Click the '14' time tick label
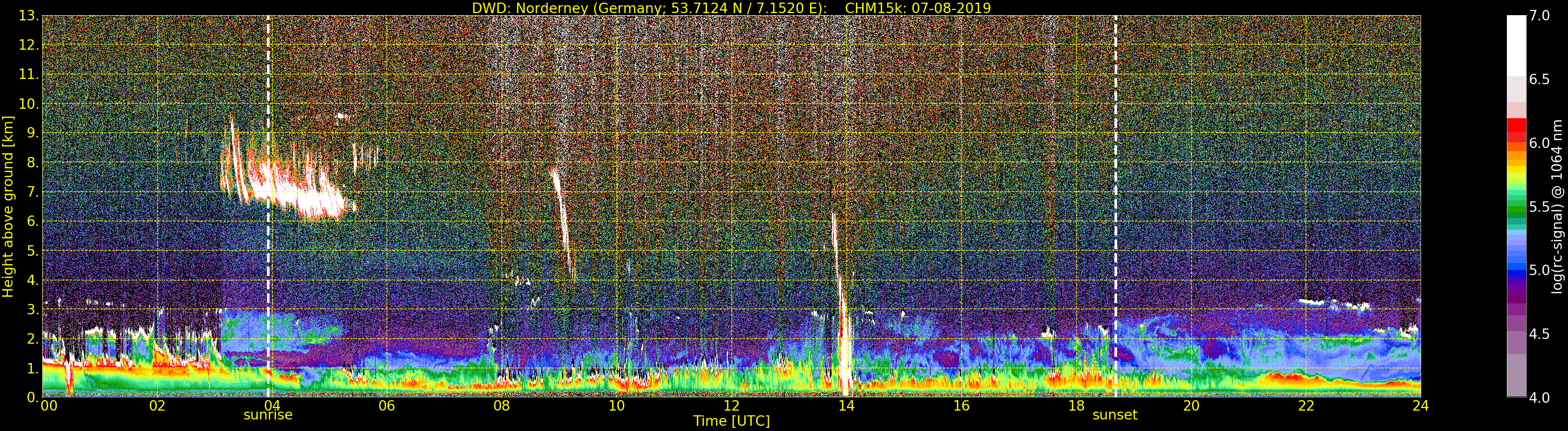Image resolution: width=1568 pixels, height=431 pixels. pyautogui.click(x=846, y=405)
